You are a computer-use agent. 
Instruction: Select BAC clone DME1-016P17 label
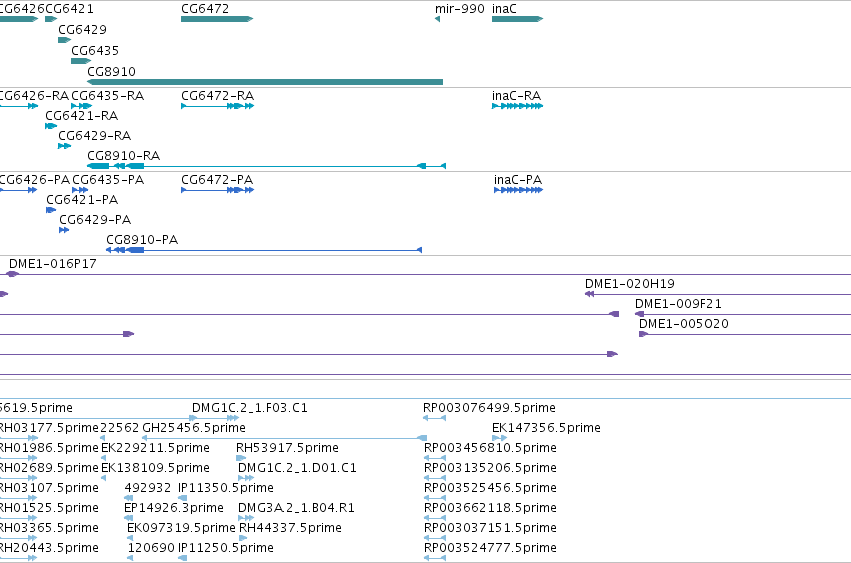click(x=53, y=264)
